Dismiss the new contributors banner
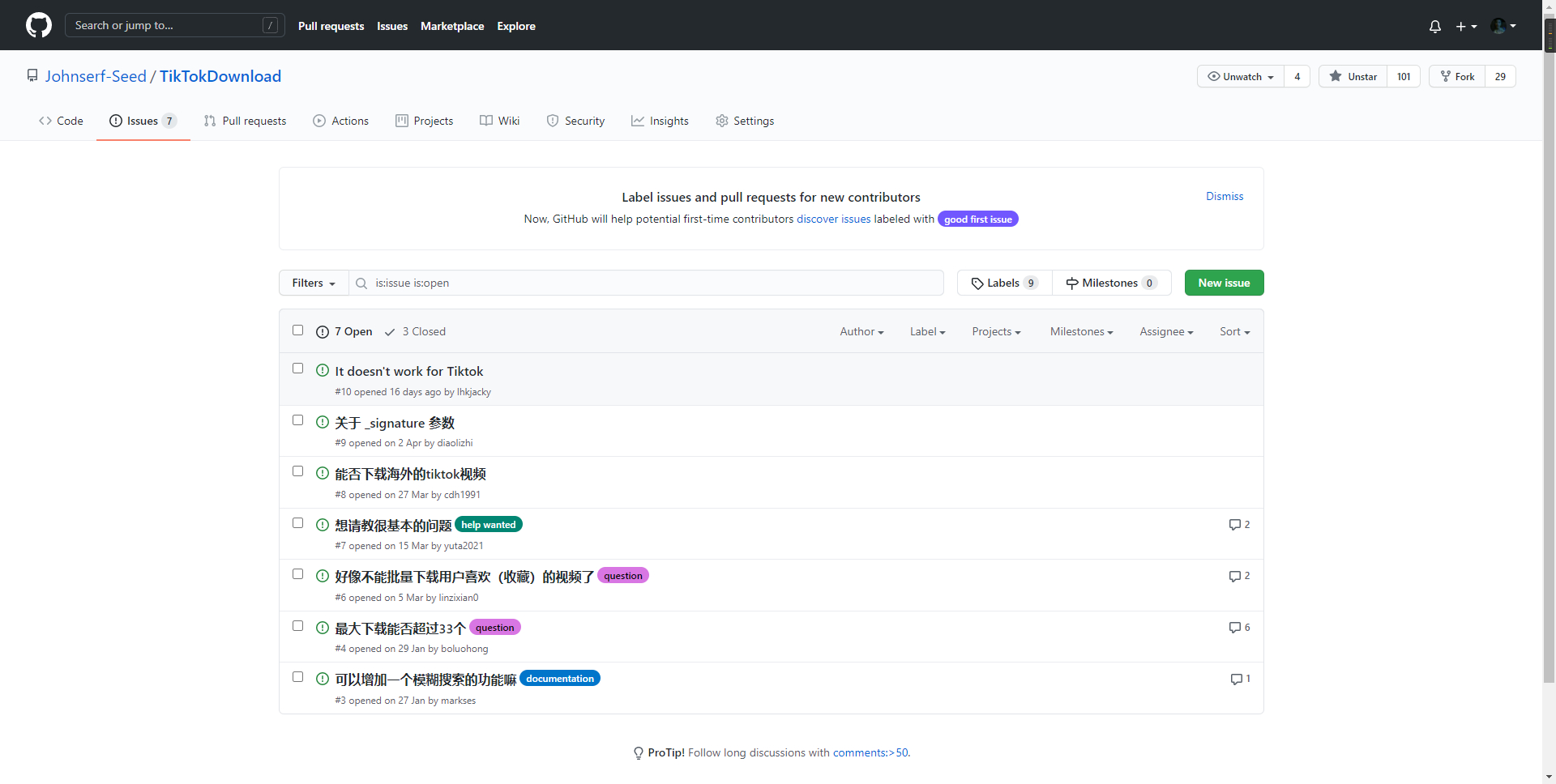The height and width of the screenshot is (784, 1556). coord(1225,196)
